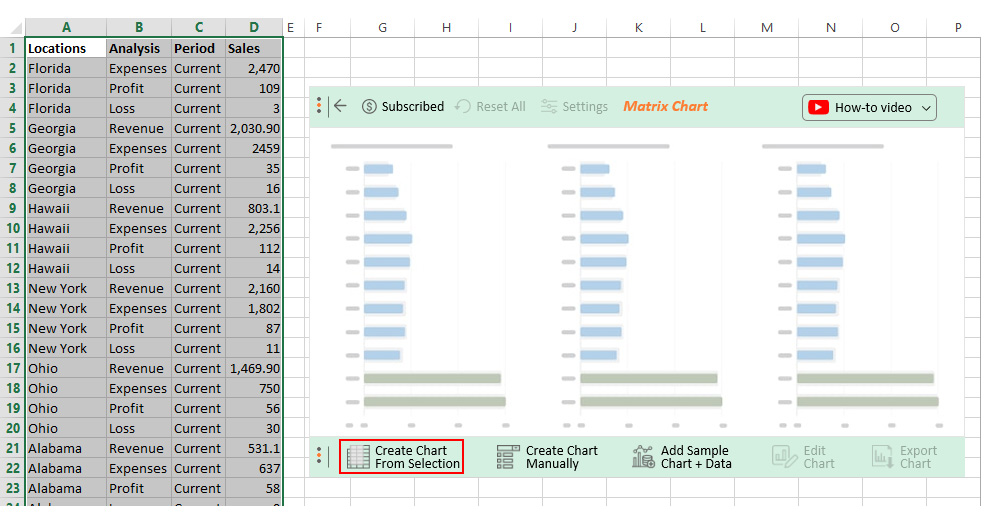
Task: Select column D header
Action: point(254,28)
